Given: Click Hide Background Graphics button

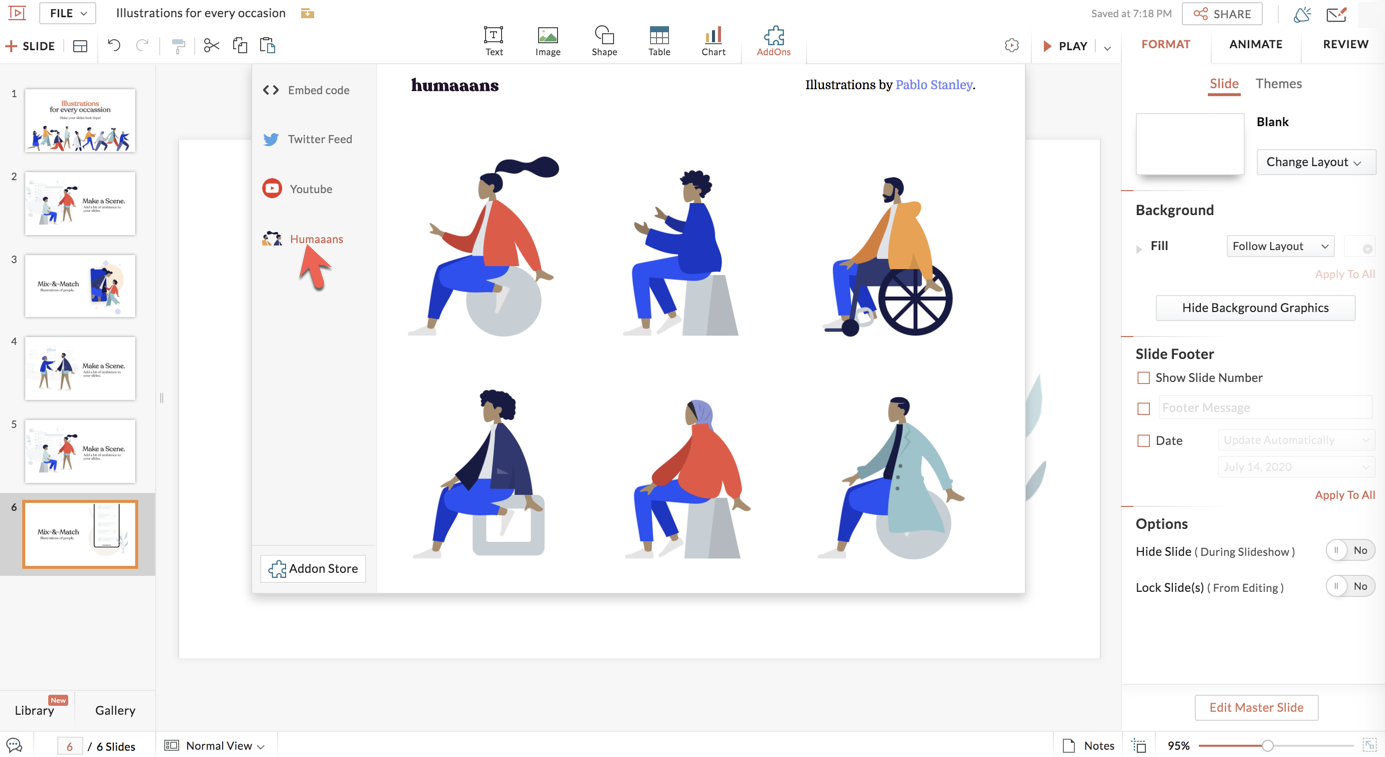Looking at the screenshot, I should 1255,308.
